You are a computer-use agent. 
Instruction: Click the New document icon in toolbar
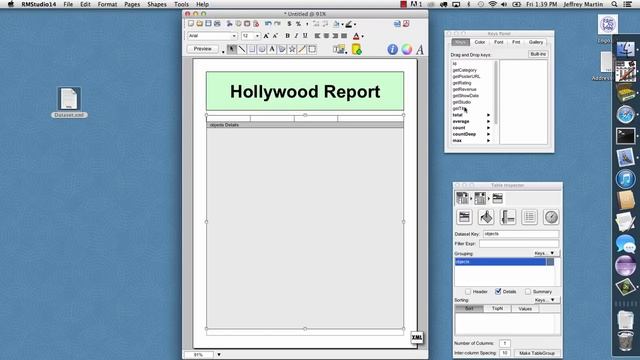(191, 24)
